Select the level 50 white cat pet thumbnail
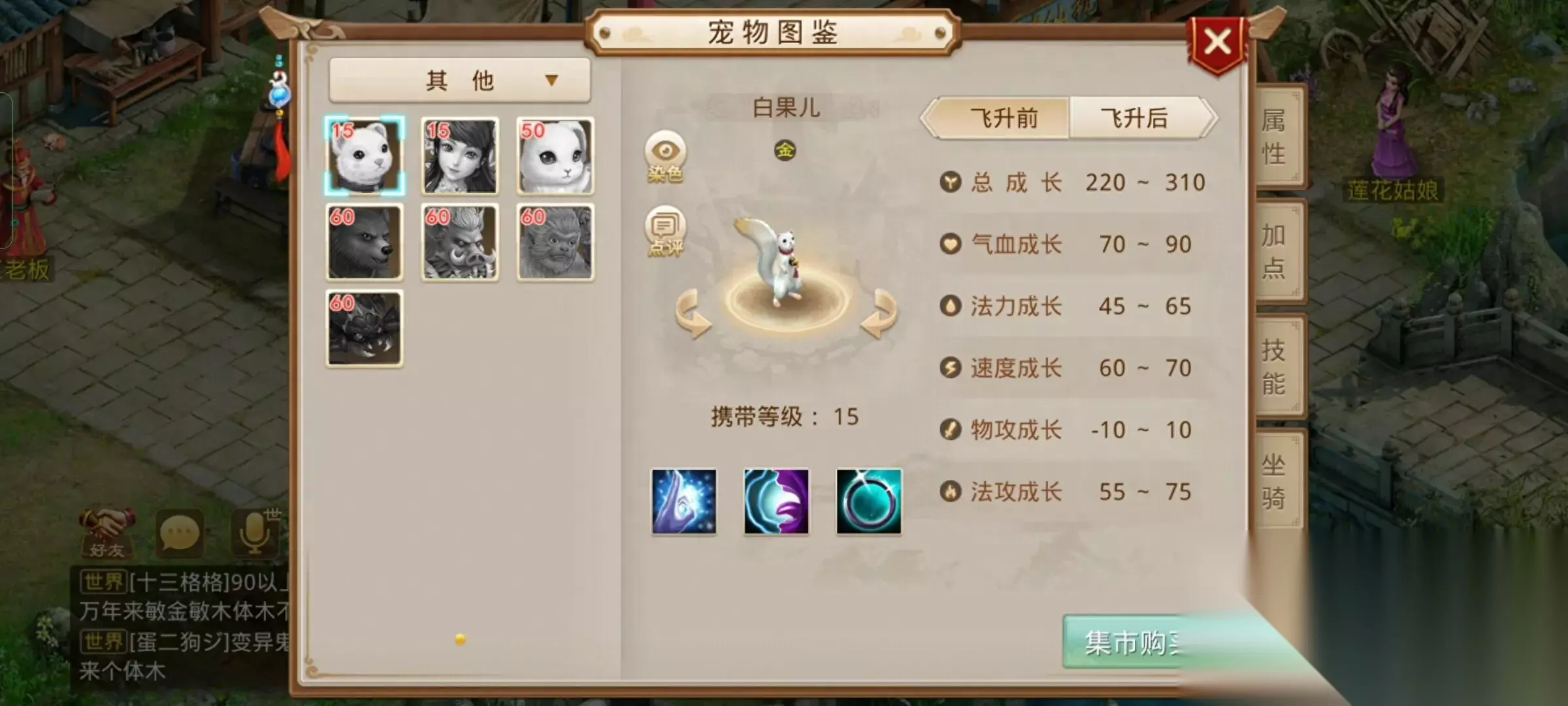The height and width of the screenshot is (706, 1568). tap(555, 156)
